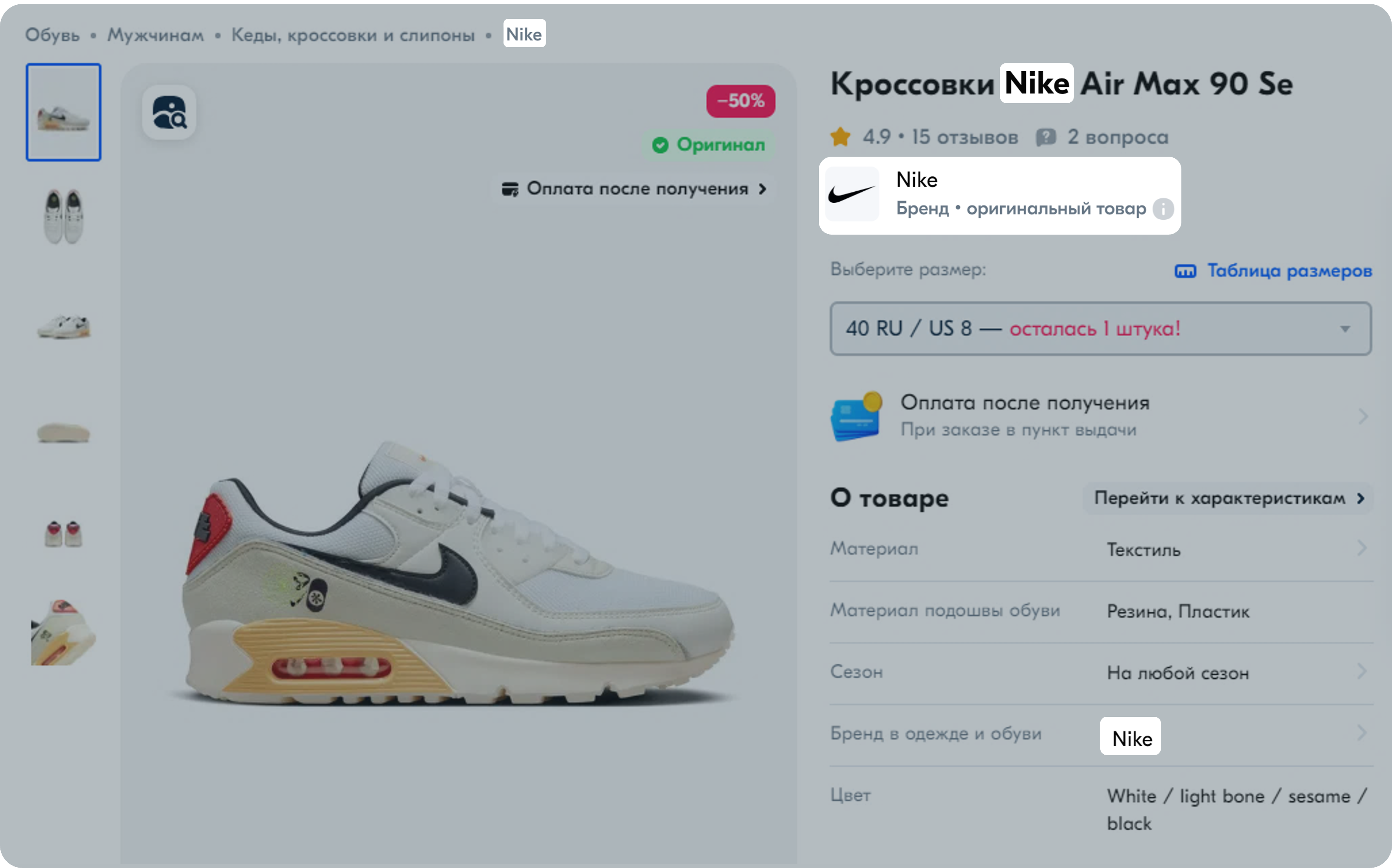Click the visual search by photo icon

(x=169, y=113)
